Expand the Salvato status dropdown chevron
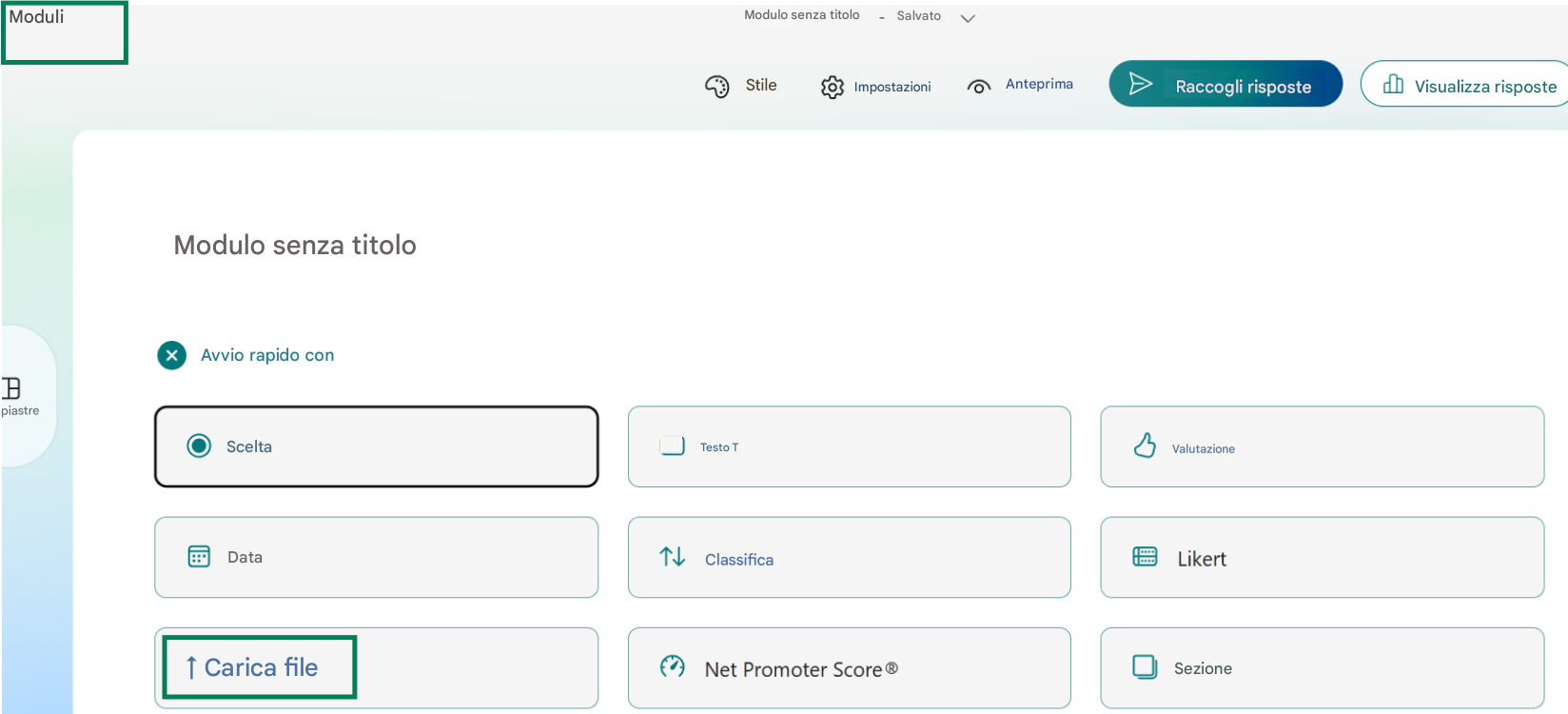Viewport: 1568px width, 714px height. [968, 18]
